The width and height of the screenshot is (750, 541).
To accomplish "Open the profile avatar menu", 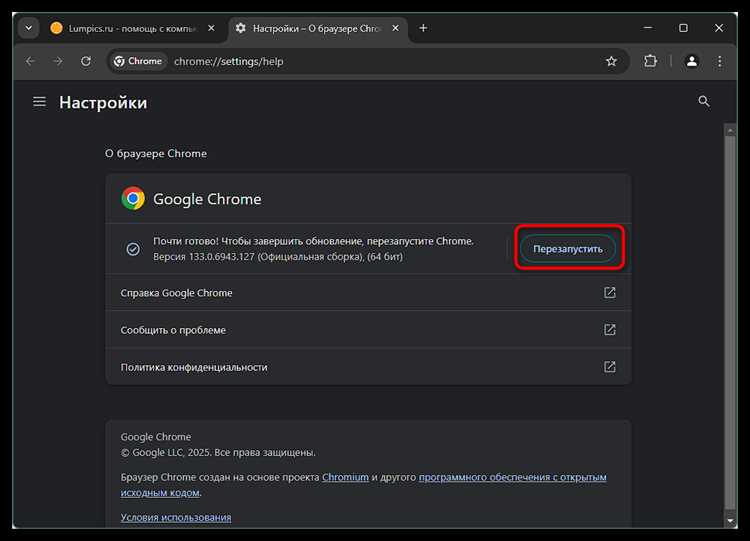I will coord(692,61).
